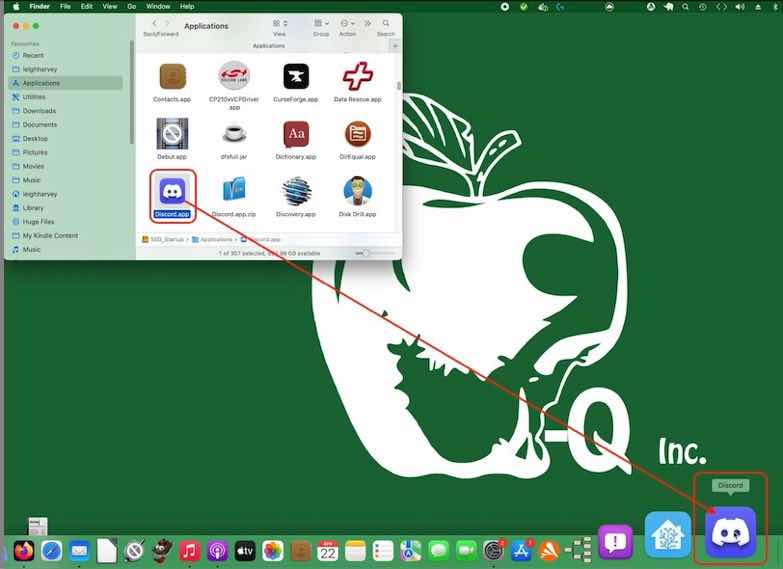Image resolution: width=783 pixels, height=569 pixels.
Task: Adjust the icon size slider in the status bar
Action: click(x=366, y=253)
